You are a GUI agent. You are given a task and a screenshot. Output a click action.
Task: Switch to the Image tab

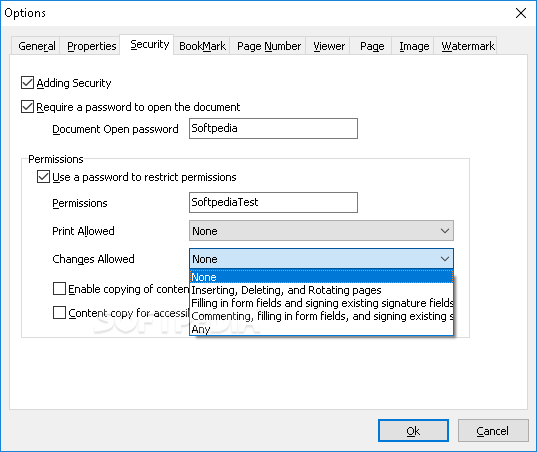click(x=414, y=46)
